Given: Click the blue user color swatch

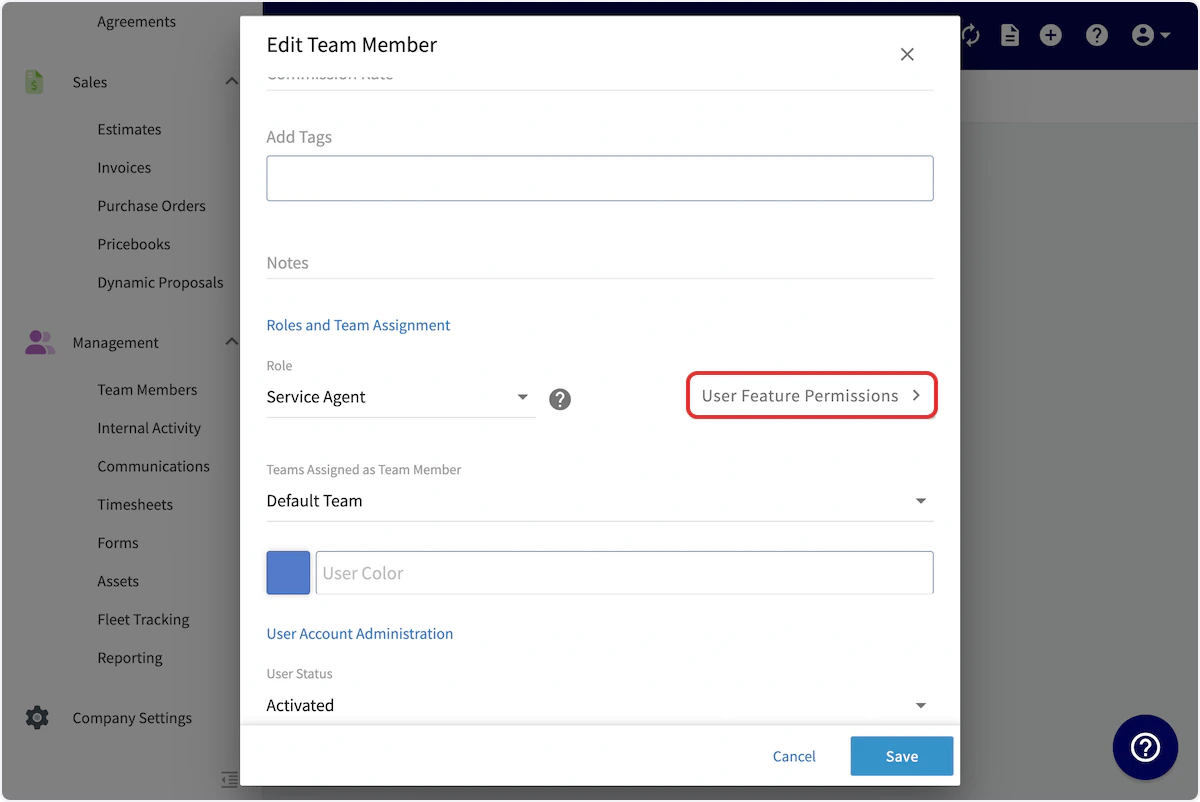Looking at the screenshot, I should click(x=288, y=572).
